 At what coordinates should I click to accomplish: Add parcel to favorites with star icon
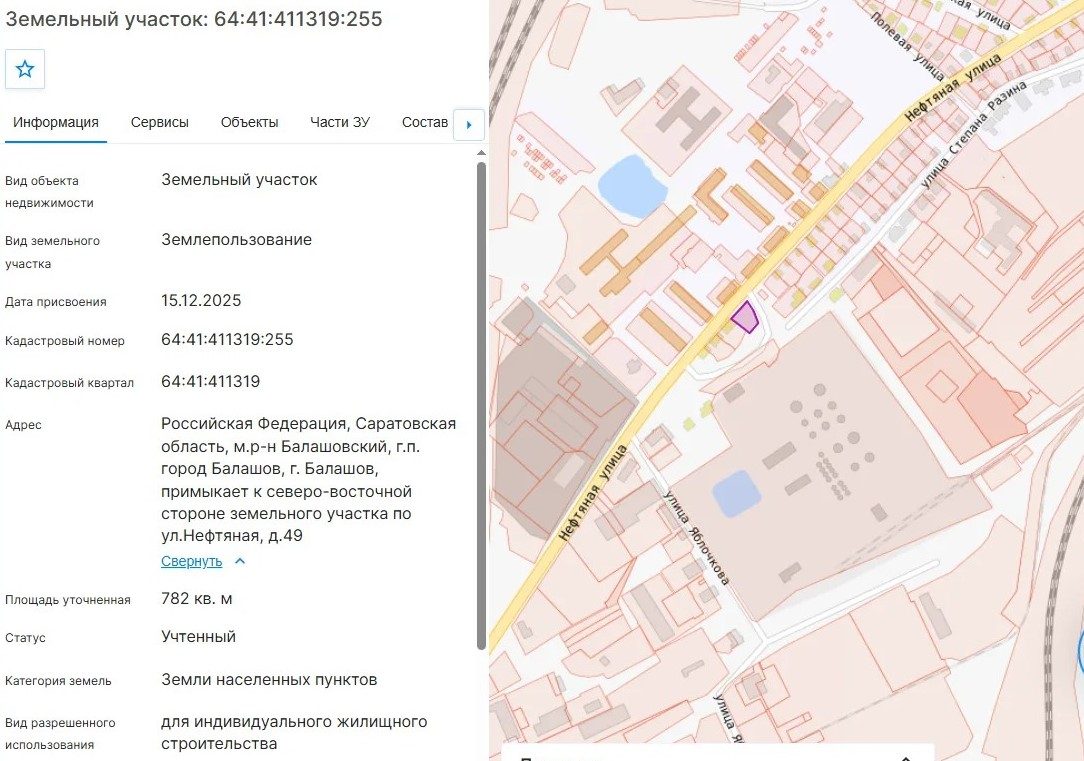(x=25, y=69)
